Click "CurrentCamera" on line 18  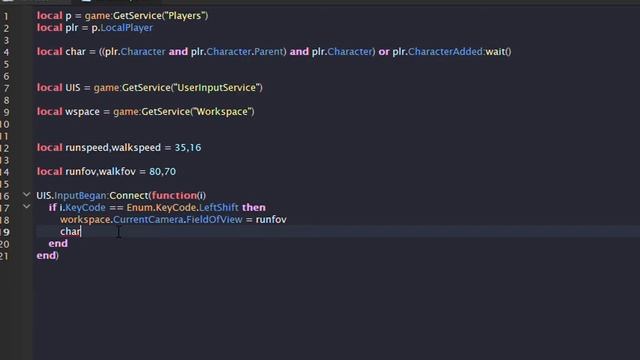(x=148, y=220)
